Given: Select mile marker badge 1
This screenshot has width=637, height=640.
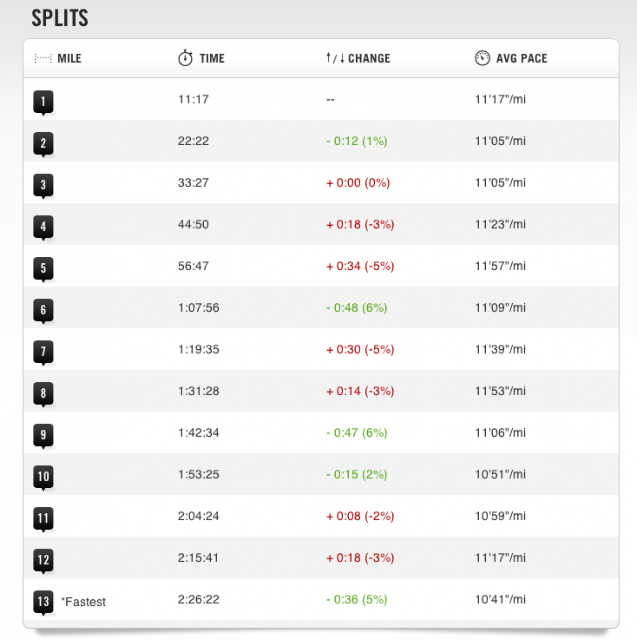Looking at the screenshot, I should [43, 102].
